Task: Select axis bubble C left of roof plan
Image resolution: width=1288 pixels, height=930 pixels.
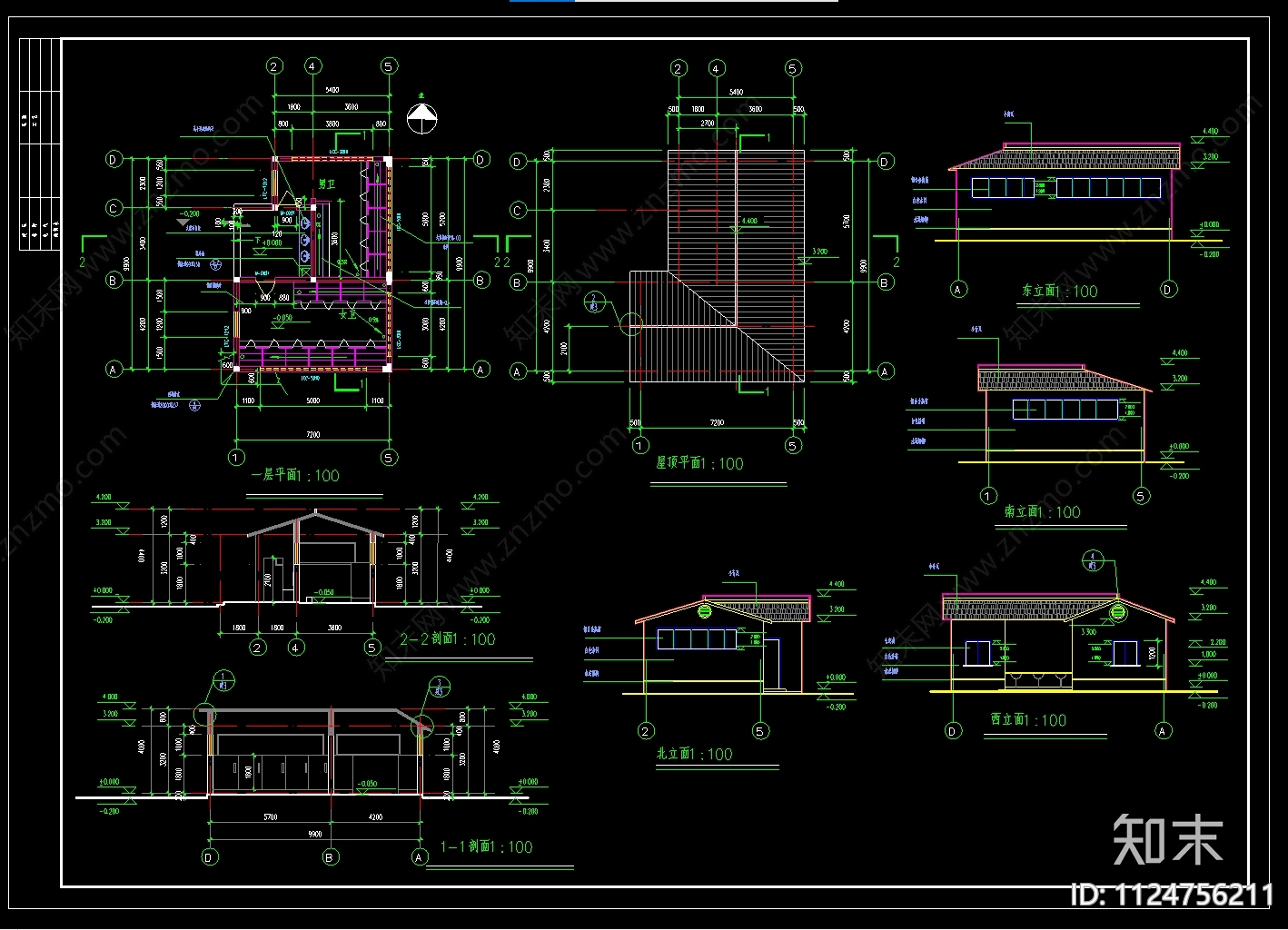Action: pos(518,211)
